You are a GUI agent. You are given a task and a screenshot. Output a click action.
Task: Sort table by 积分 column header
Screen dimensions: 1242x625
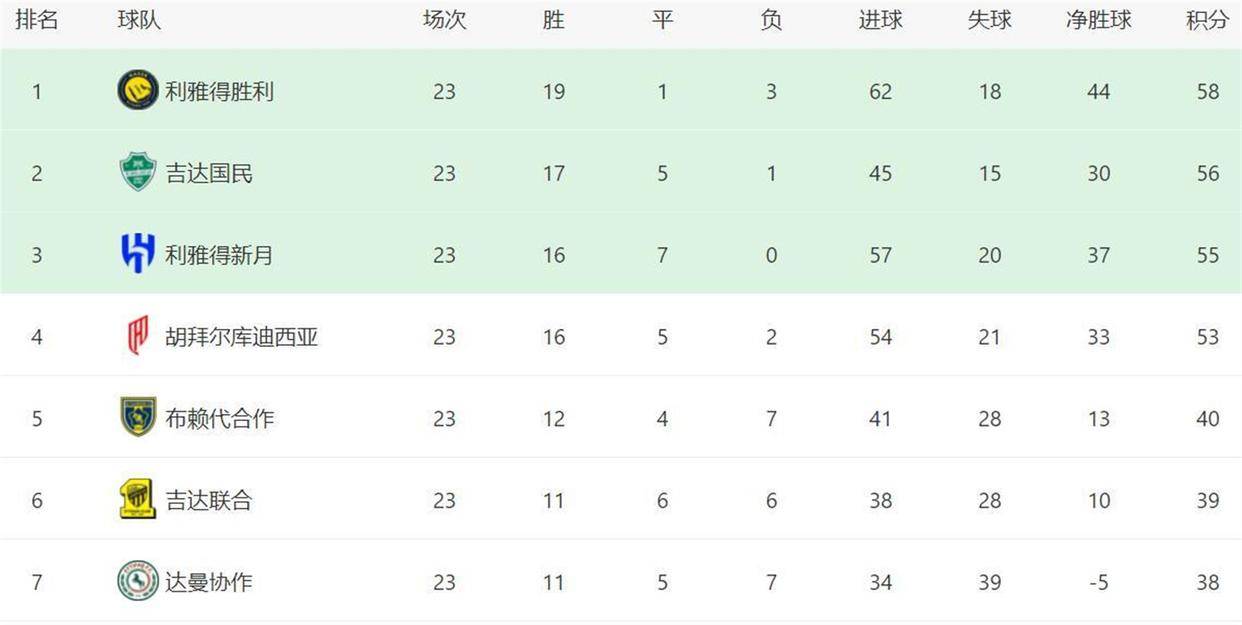1207,20
